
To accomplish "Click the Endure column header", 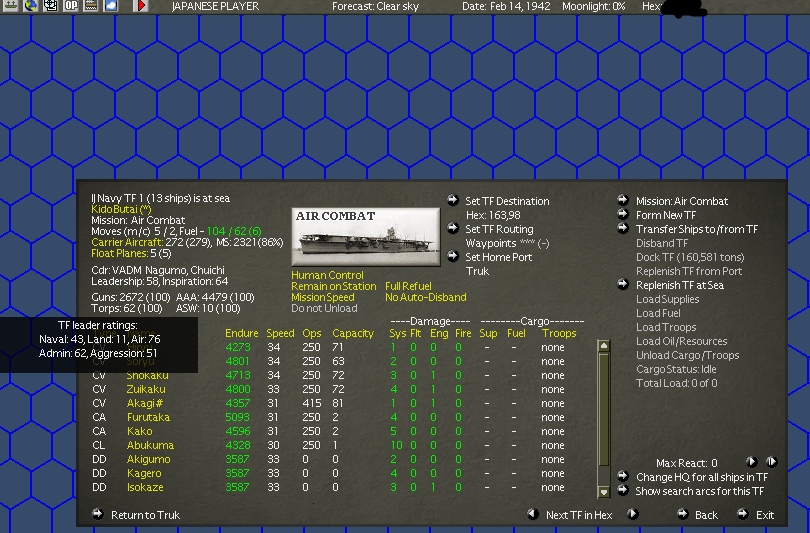I will 242,334.
